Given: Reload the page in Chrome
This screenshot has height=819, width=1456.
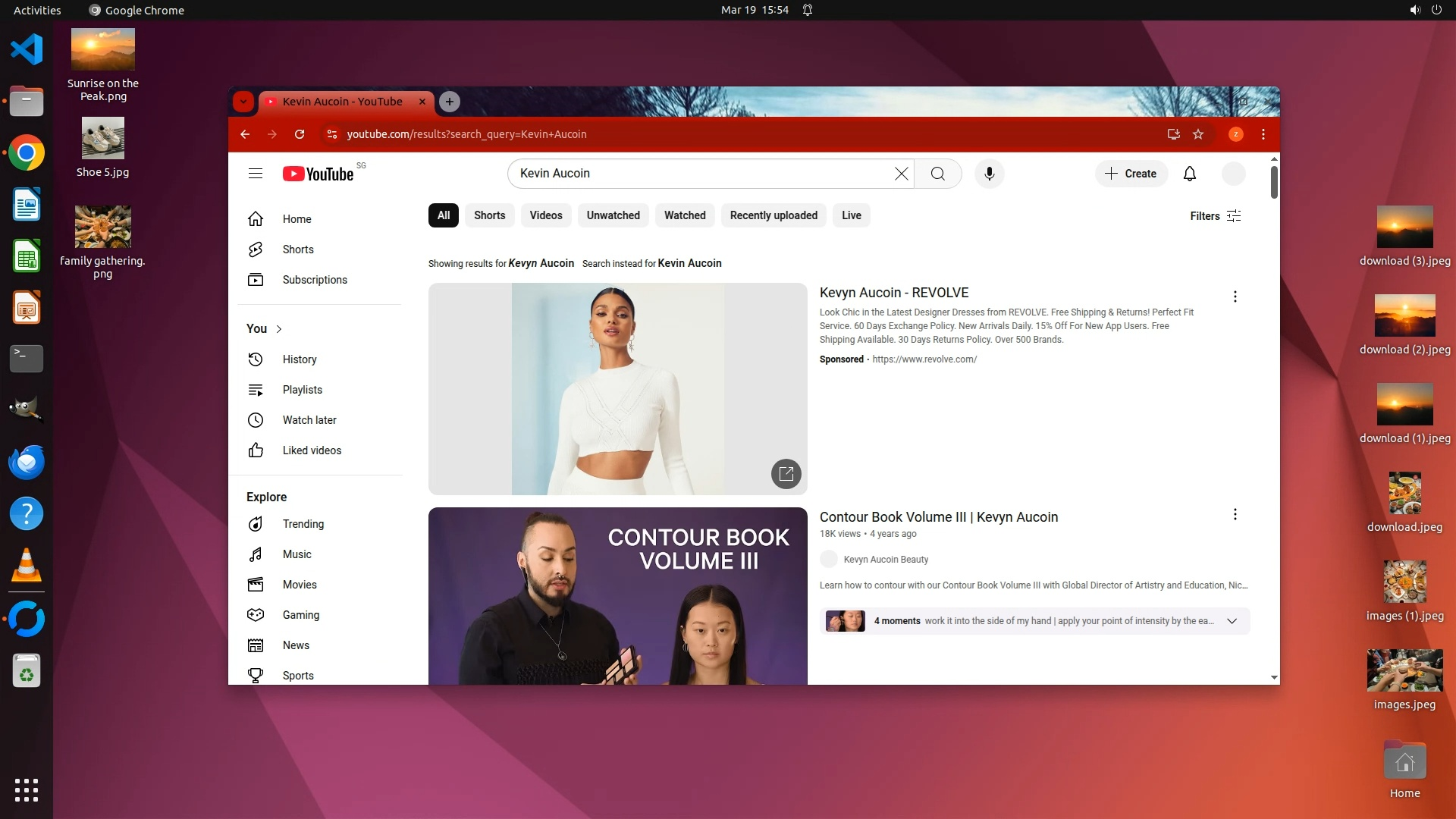Looking at the screenshot, I should (x=300, y=134).
